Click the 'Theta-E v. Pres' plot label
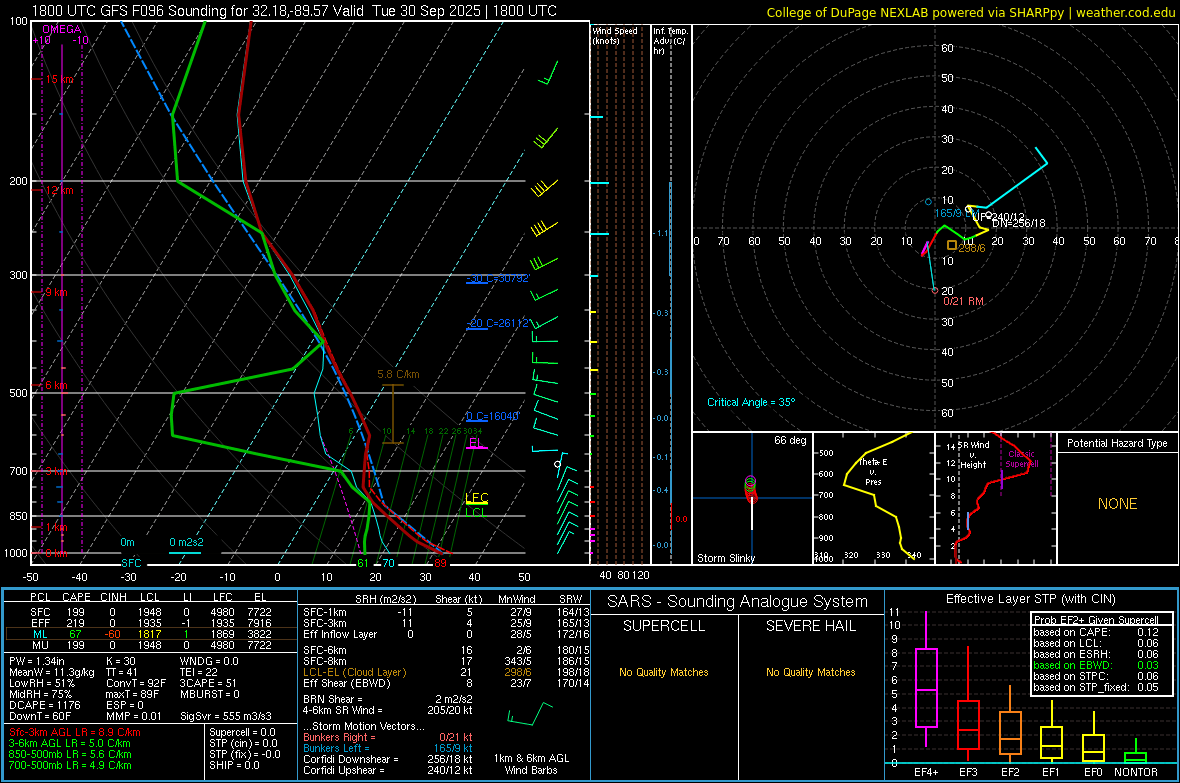The height and width of the screenshot is (783, 1180). point(873,471)
